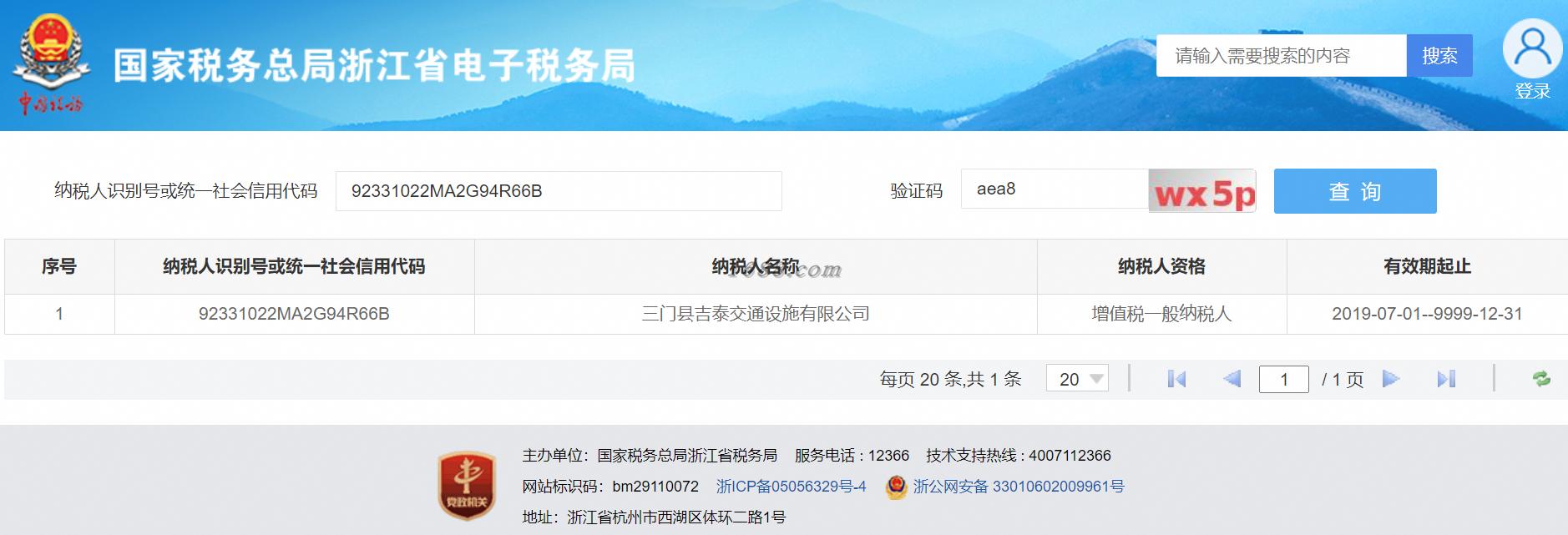Click the police badge icon in footer
Viewport: 1568px width, 535px height.
[896, 487]
